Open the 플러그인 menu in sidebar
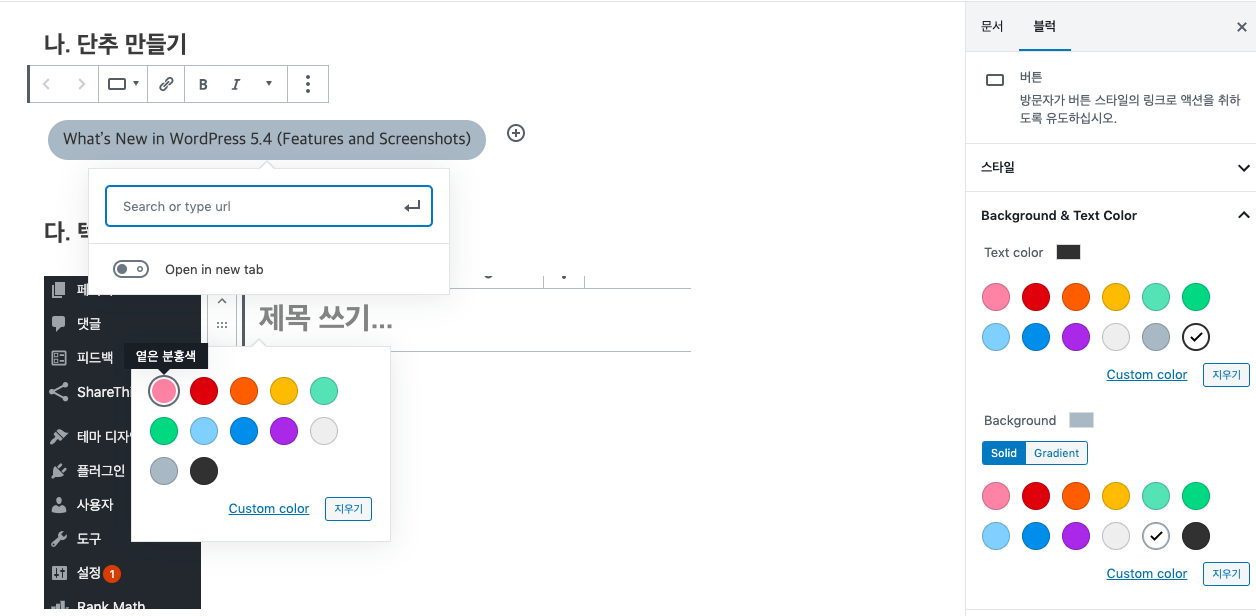 100,470
